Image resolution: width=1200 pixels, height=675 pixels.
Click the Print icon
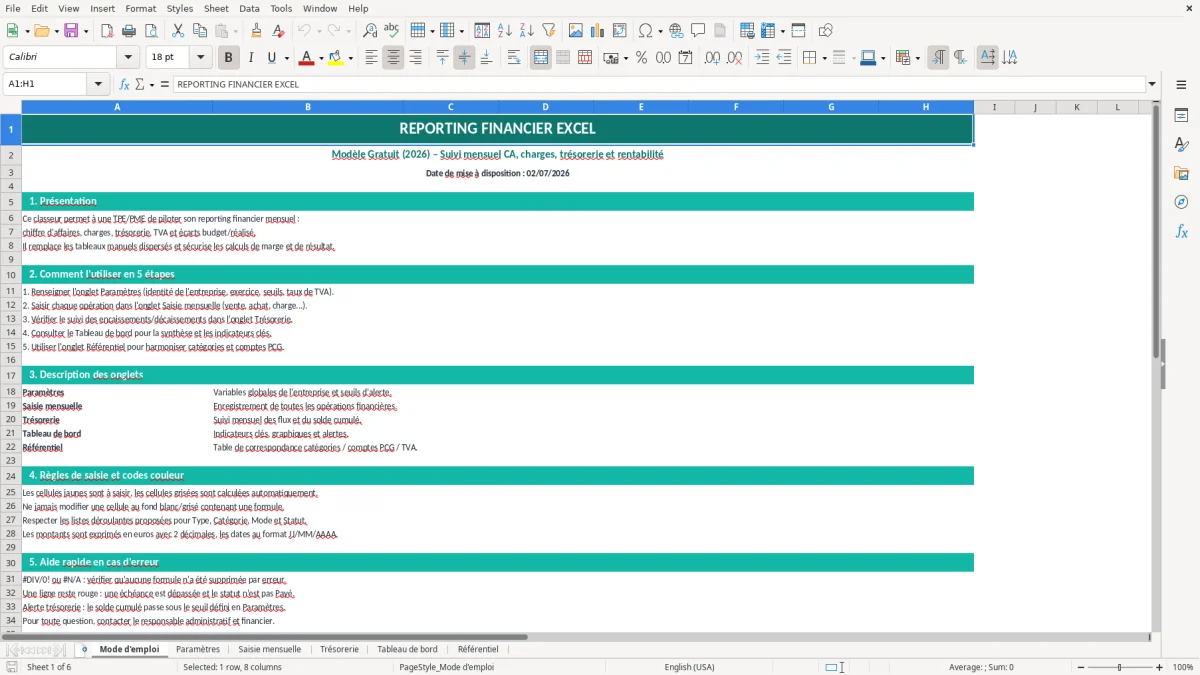tap(129, 31)
